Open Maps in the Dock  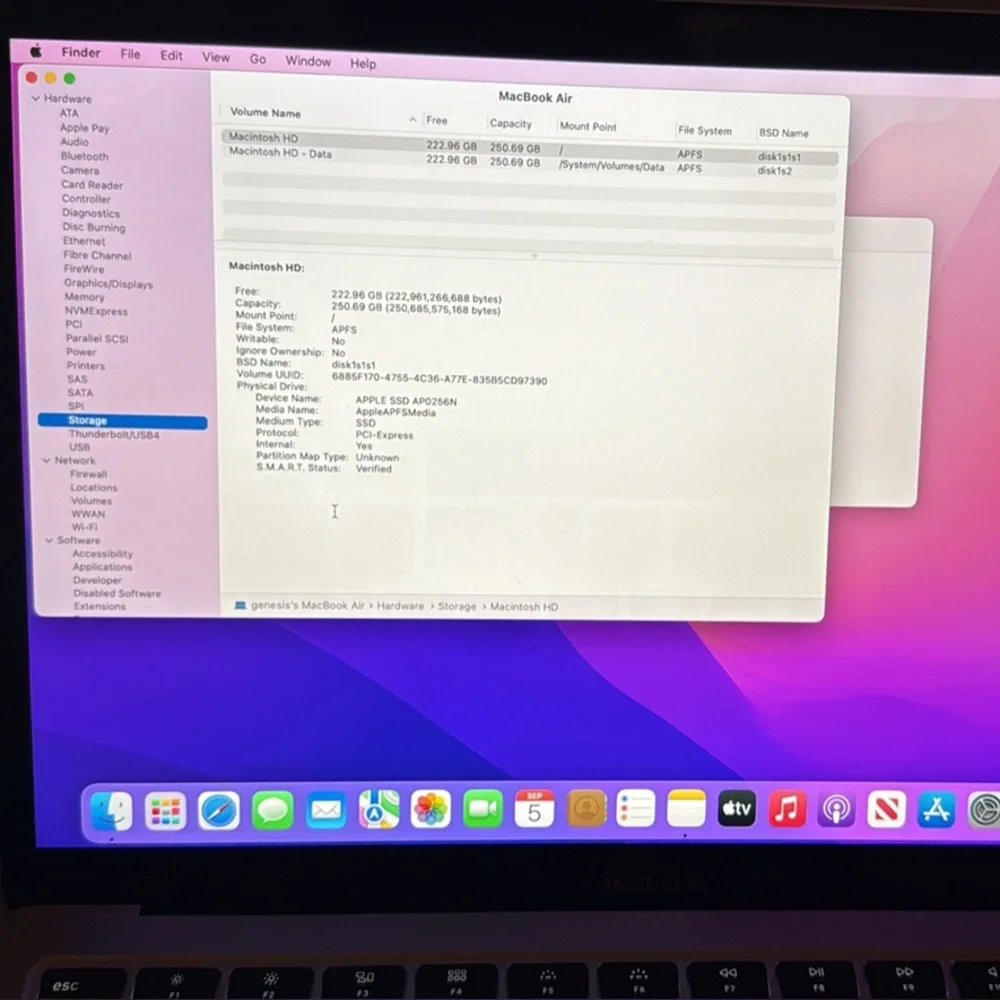point(379,810)
